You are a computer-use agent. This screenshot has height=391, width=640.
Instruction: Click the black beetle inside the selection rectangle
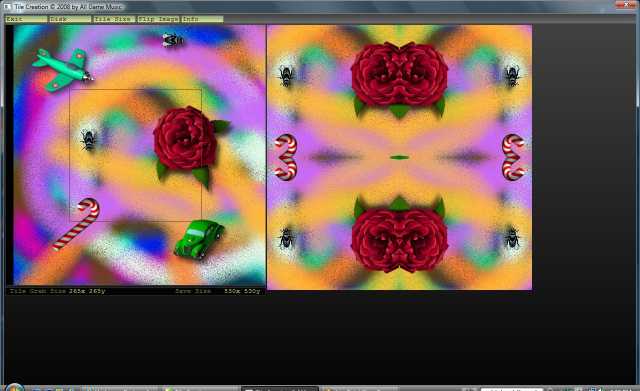click(88, 140)
